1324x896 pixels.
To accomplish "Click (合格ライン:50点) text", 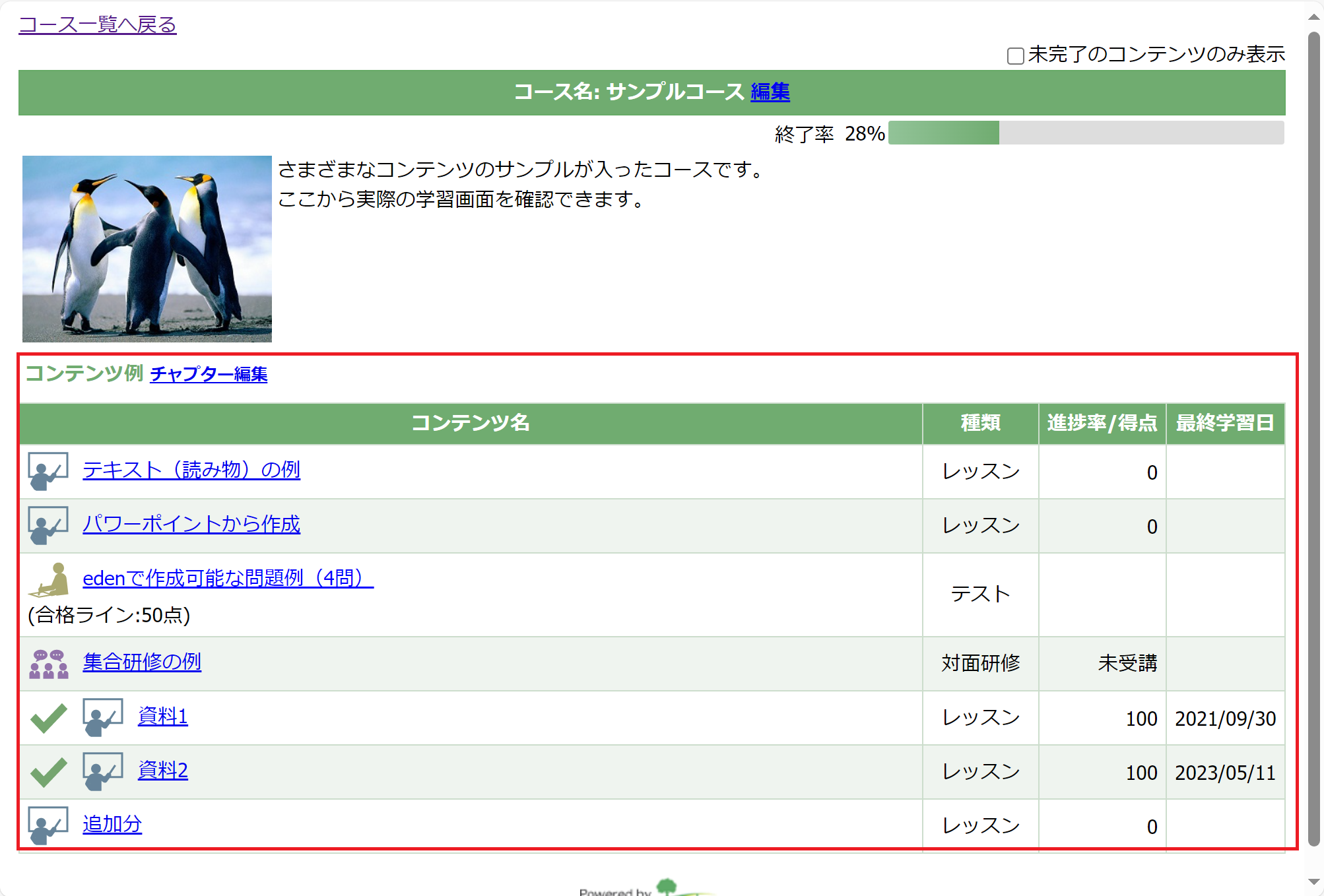I will point(109,615).
